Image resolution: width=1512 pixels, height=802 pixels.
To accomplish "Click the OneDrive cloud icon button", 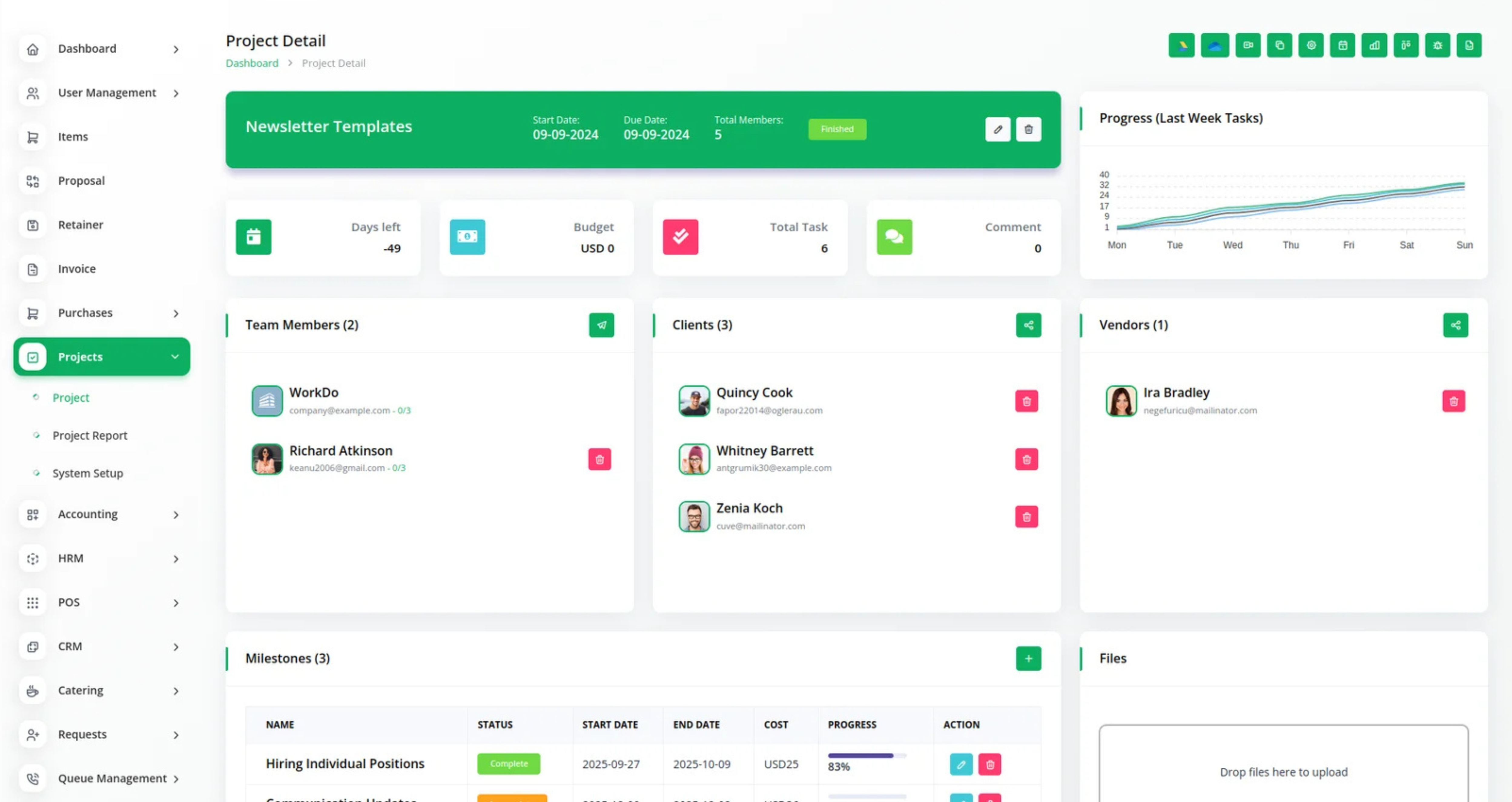I will tap(1214, 45).
